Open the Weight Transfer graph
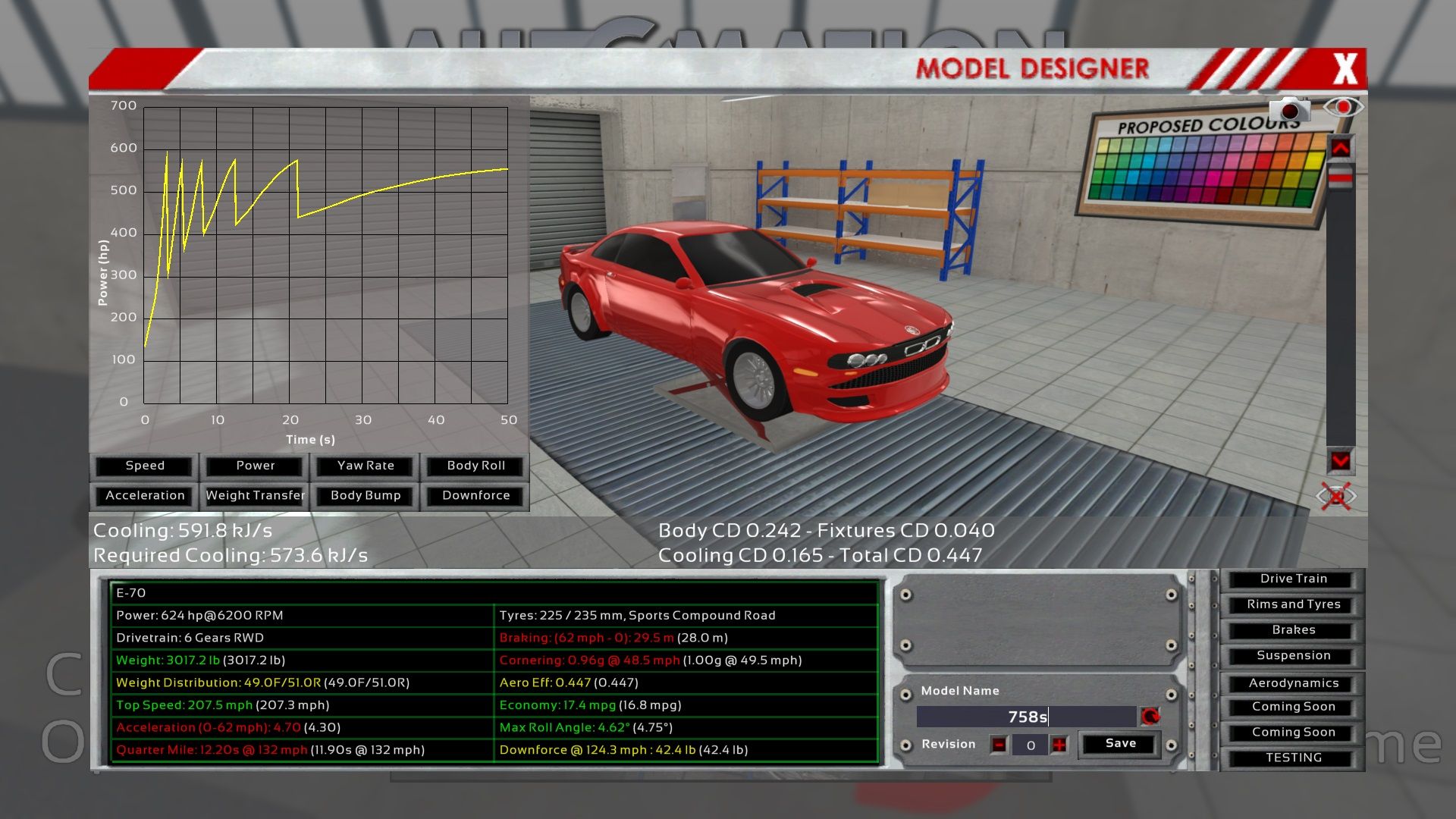 255,495
